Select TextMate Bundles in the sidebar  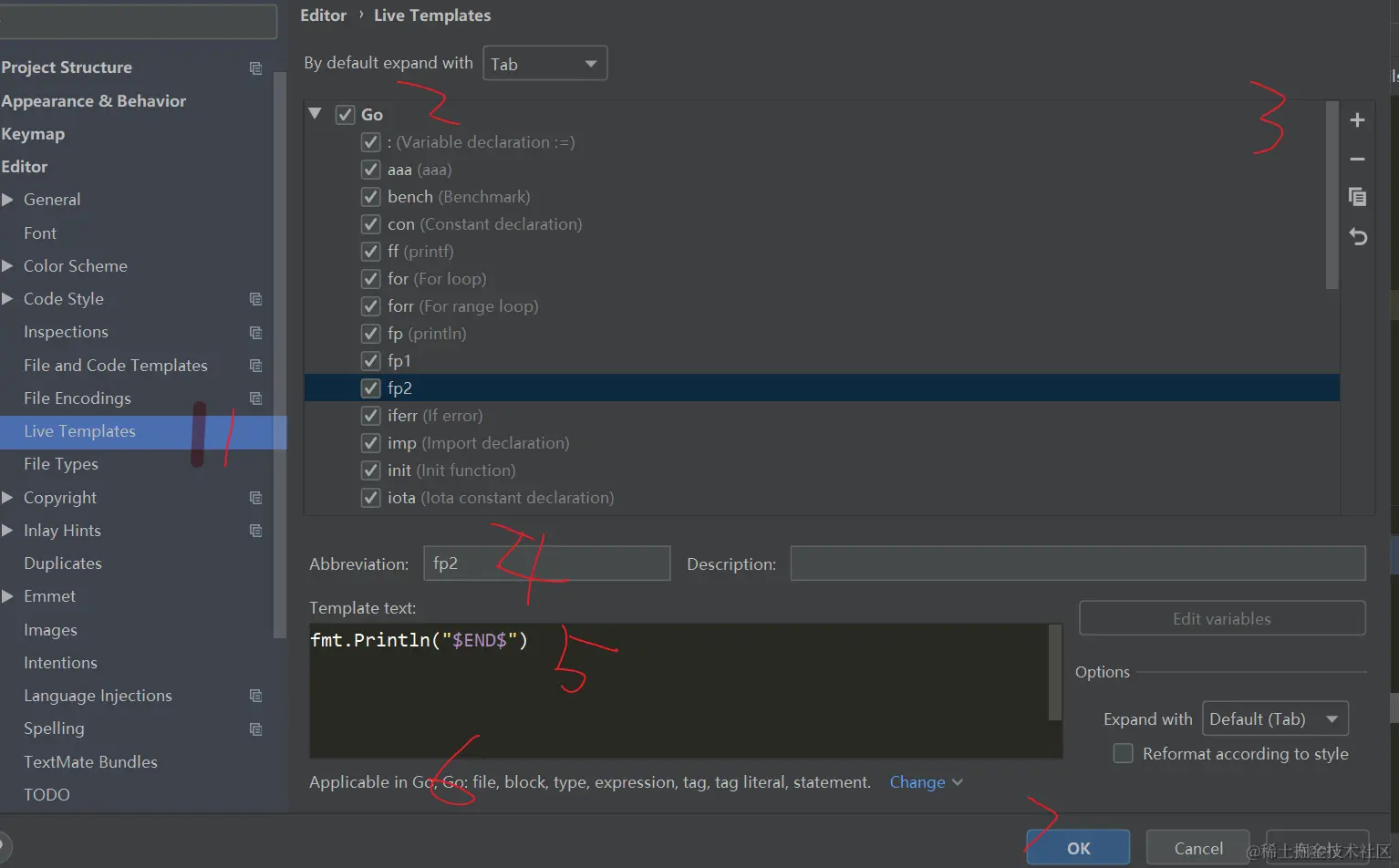90,762
